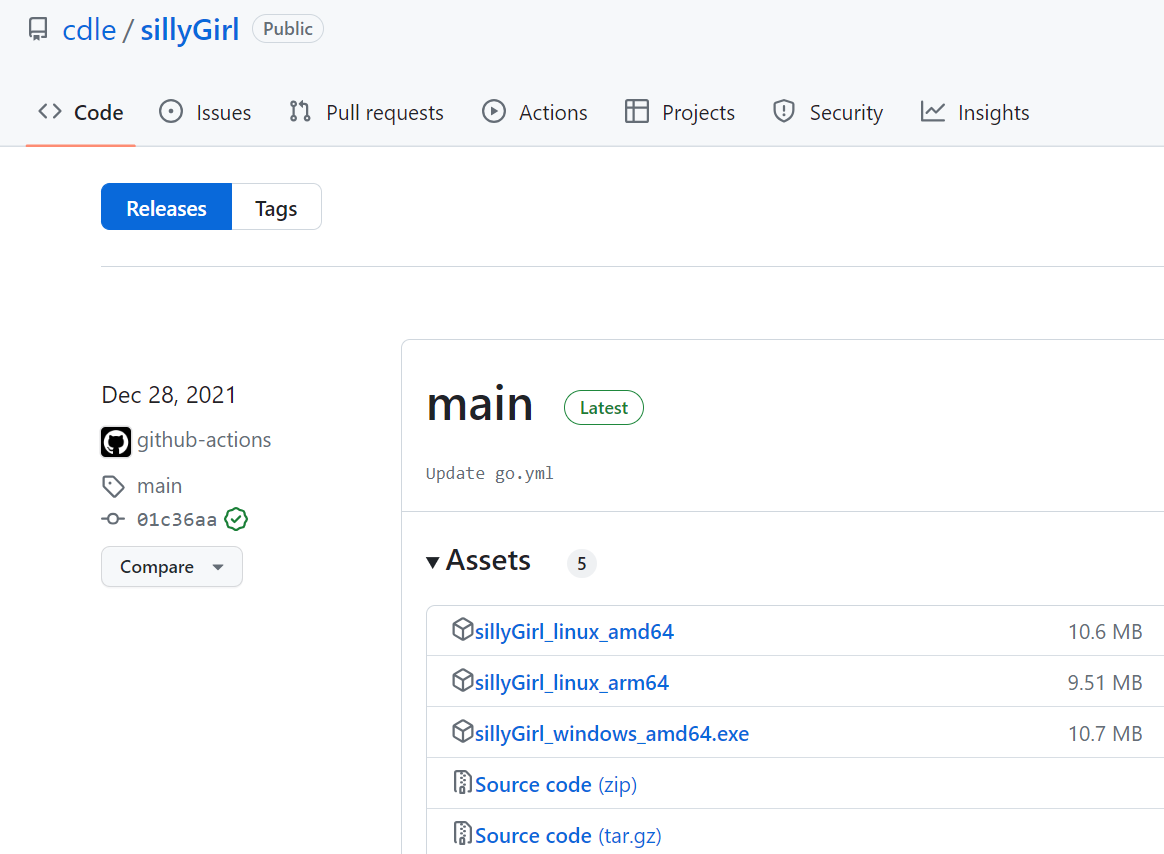The width and height of the screenshot is (1164, 854).
Task: Switch to the Code tab
Action: 81,112
